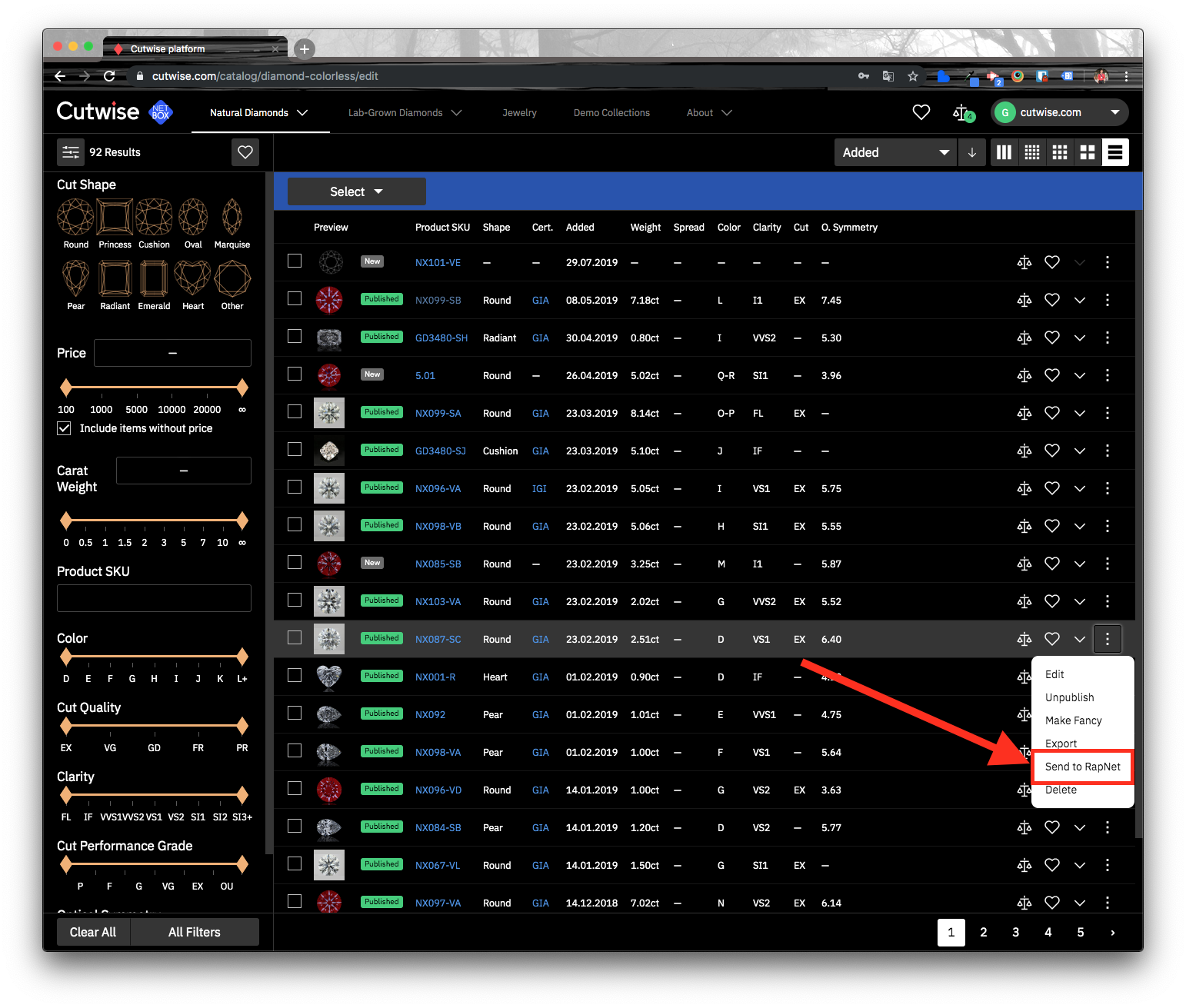
Task: Open the Jewelry navigation tab
Action: click(x=519, y=113)
